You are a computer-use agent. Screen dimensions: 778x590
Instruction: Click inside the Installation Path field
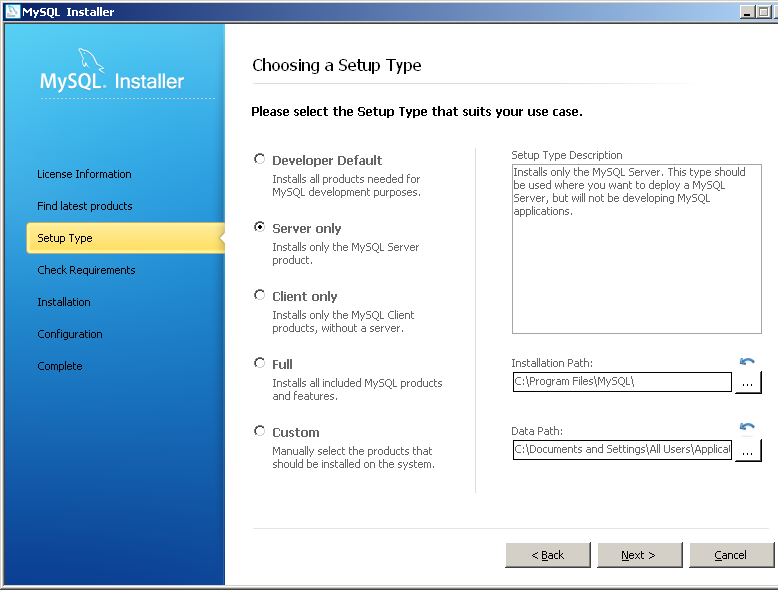coord(622,382)
